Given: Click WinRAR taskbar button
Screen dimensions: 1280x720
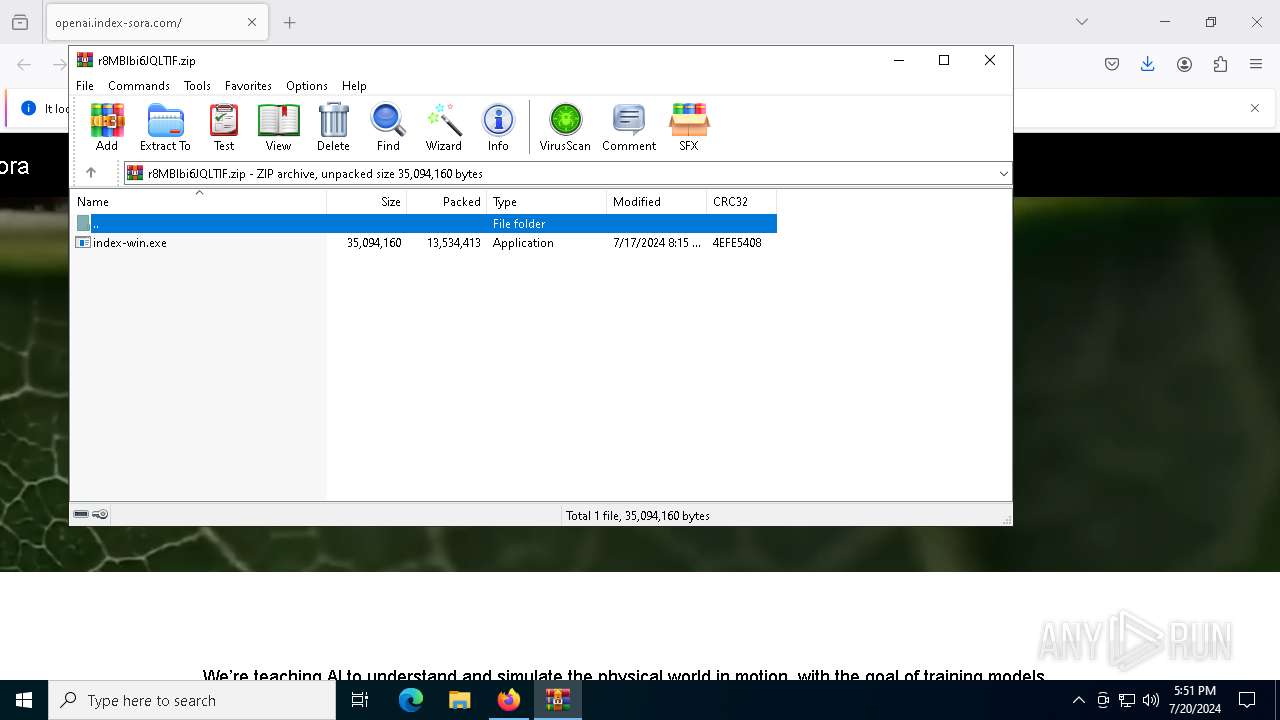Looking at the screenshot, I should [x=558, y=700].
